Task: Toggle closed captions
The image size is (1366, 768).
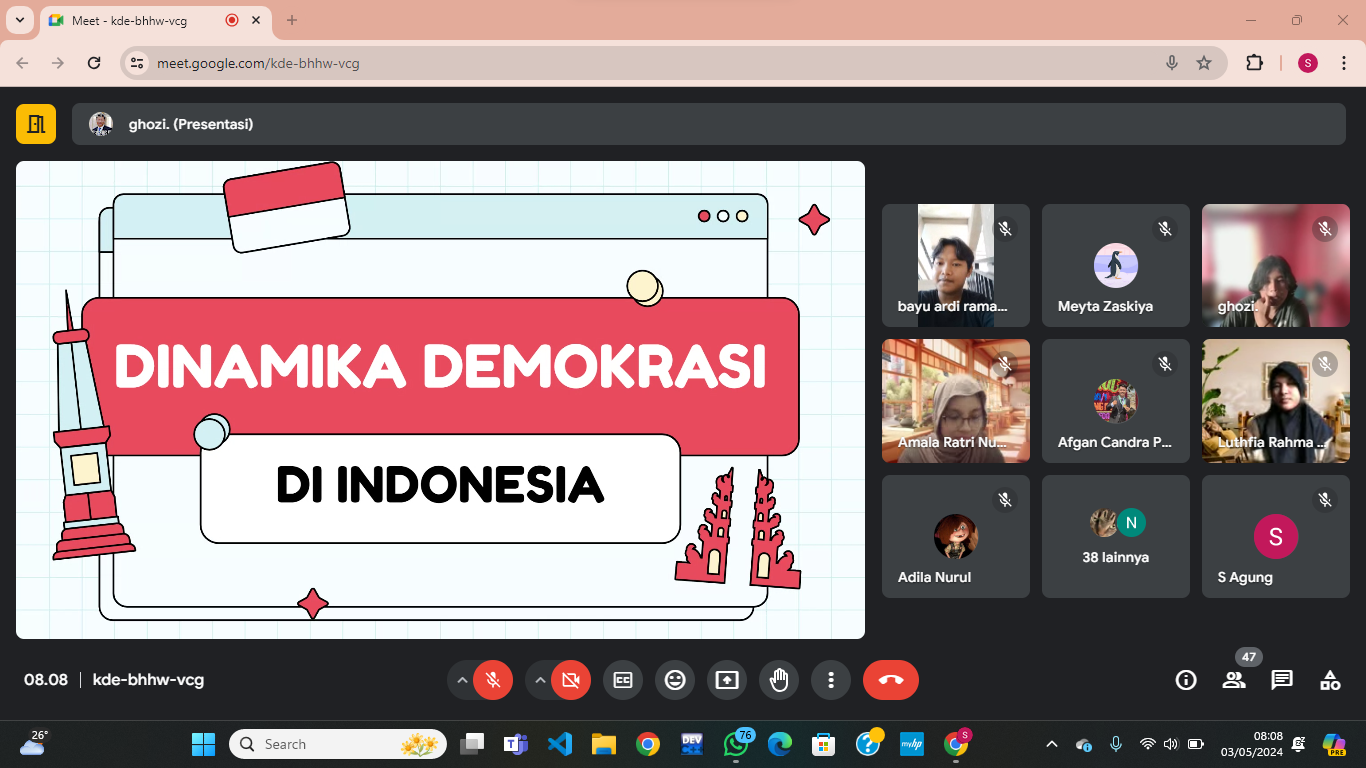Action: click(623, 680)
